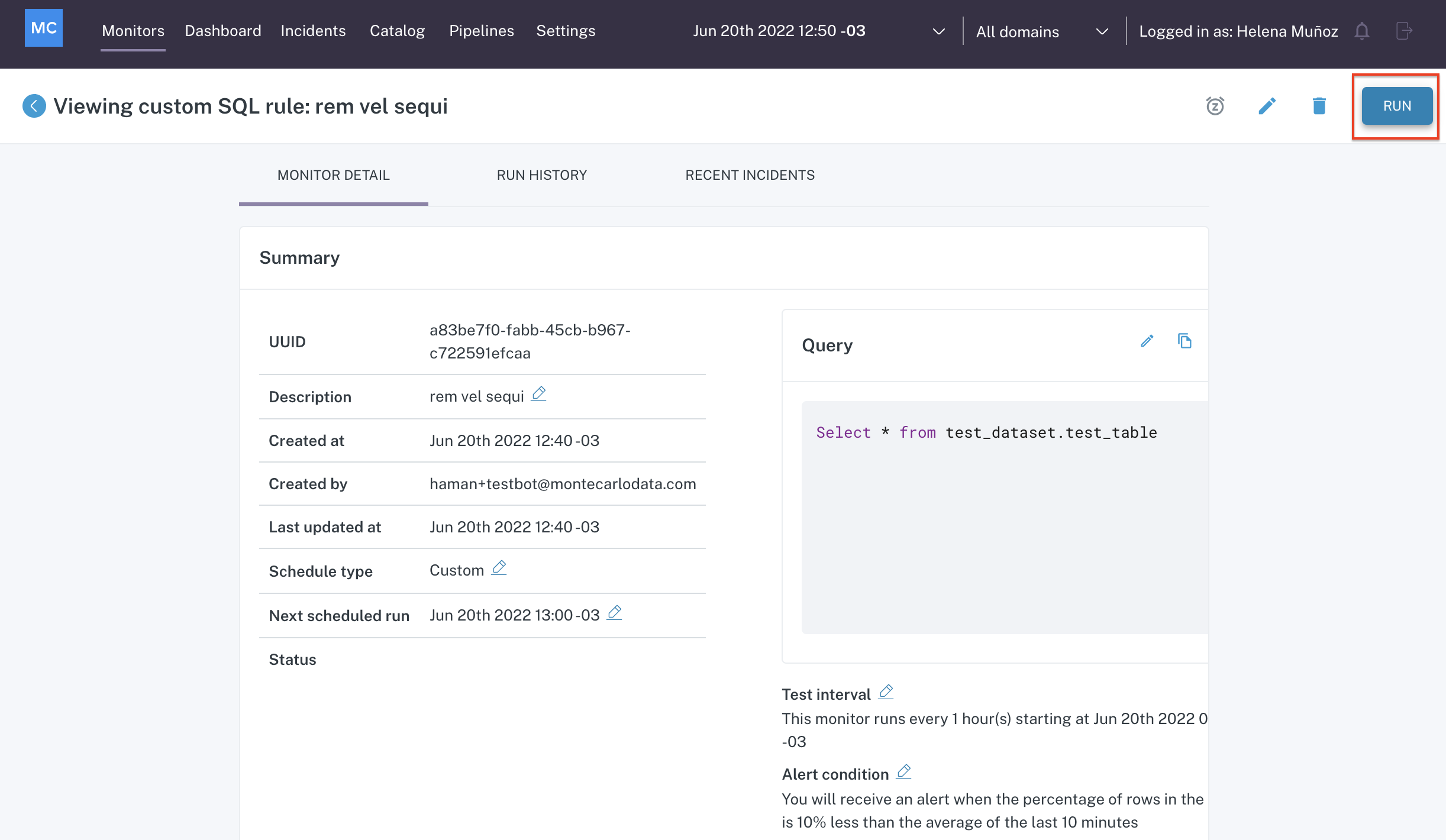Open the Catalog page

[x=397, y=31]
